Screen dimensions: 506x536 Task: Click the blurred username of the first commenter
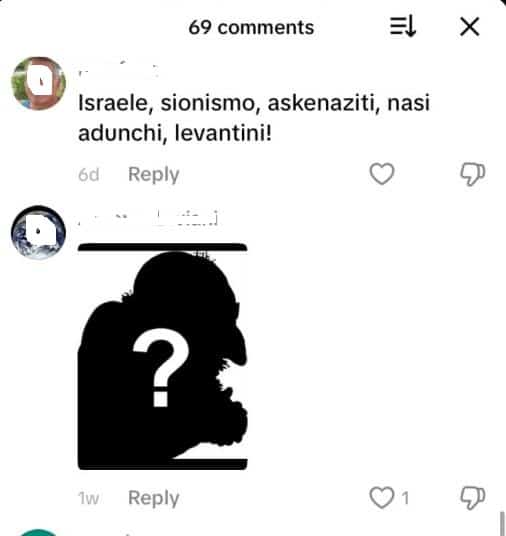118,69
